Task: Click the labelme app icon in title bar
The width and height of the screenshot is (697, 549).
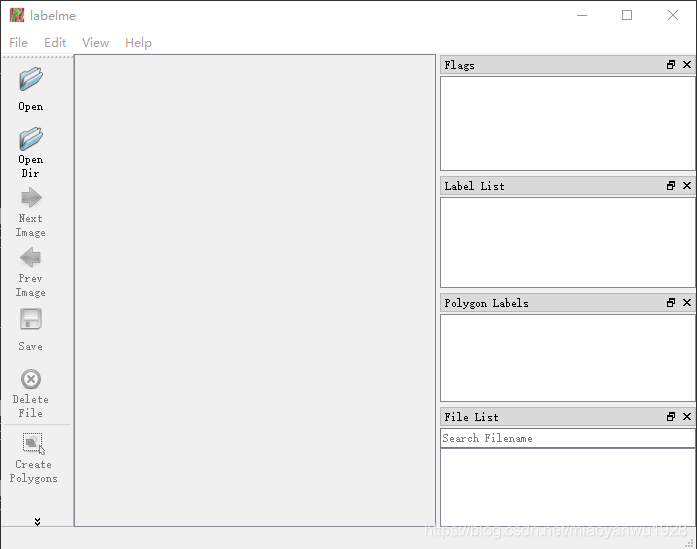Action: [x=17, y=15]
